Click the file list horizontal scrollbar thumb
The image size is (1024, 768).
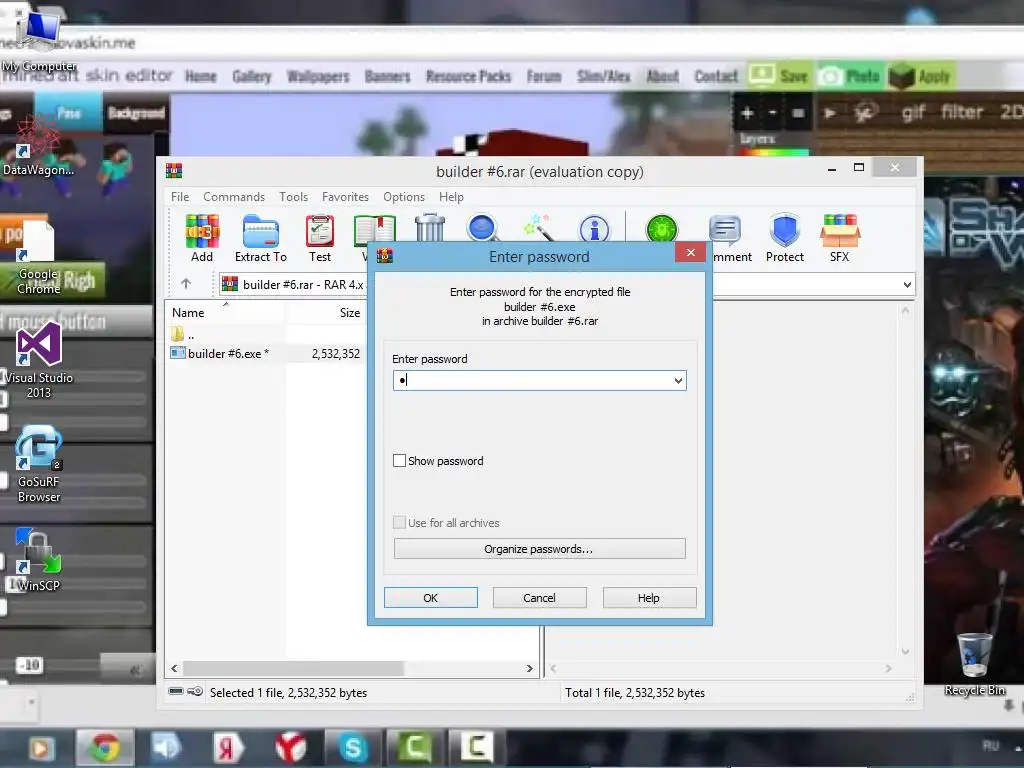click(x=293, y=668)
